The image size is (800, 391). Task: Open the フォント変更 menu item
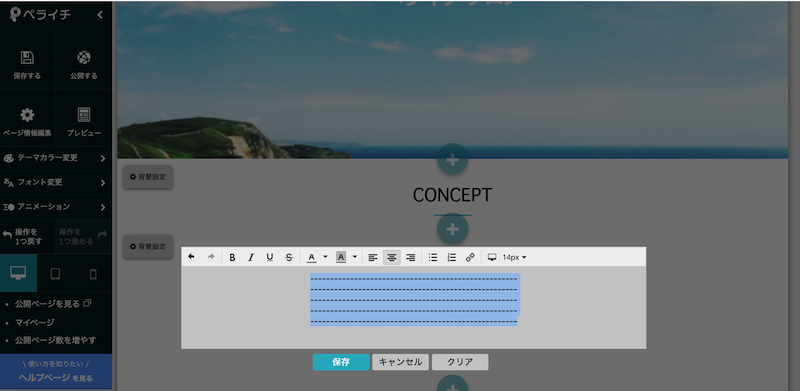pyautogui.click(x=56, y=182)
